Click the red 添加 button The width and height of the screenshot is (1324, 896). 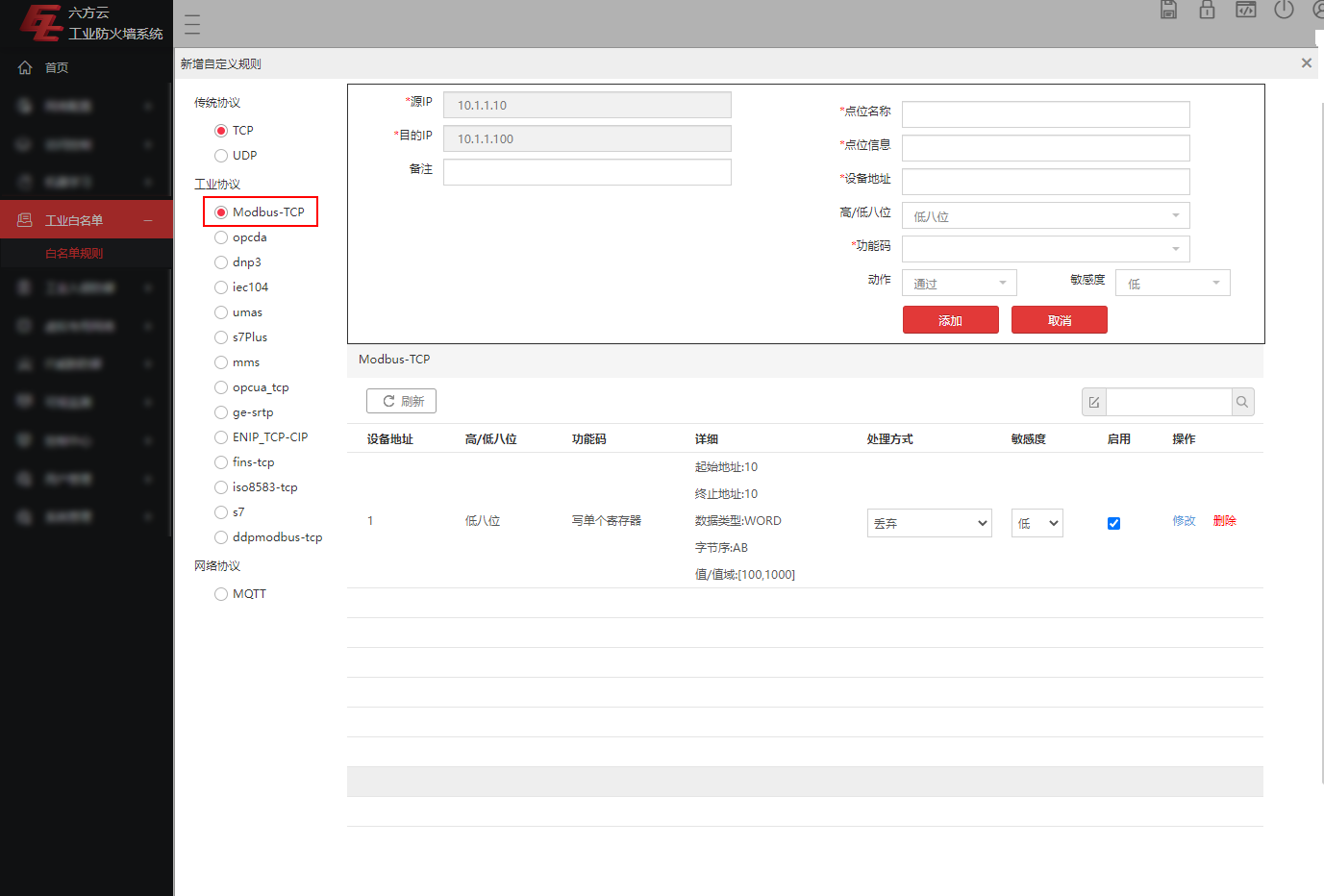pos(951,320)
